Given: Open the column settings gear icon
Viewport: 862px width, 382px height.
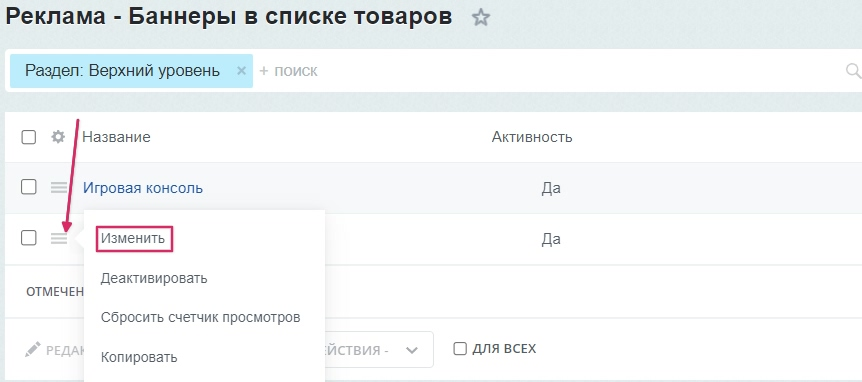Looking at the screenshot, I should pos(58,137).
